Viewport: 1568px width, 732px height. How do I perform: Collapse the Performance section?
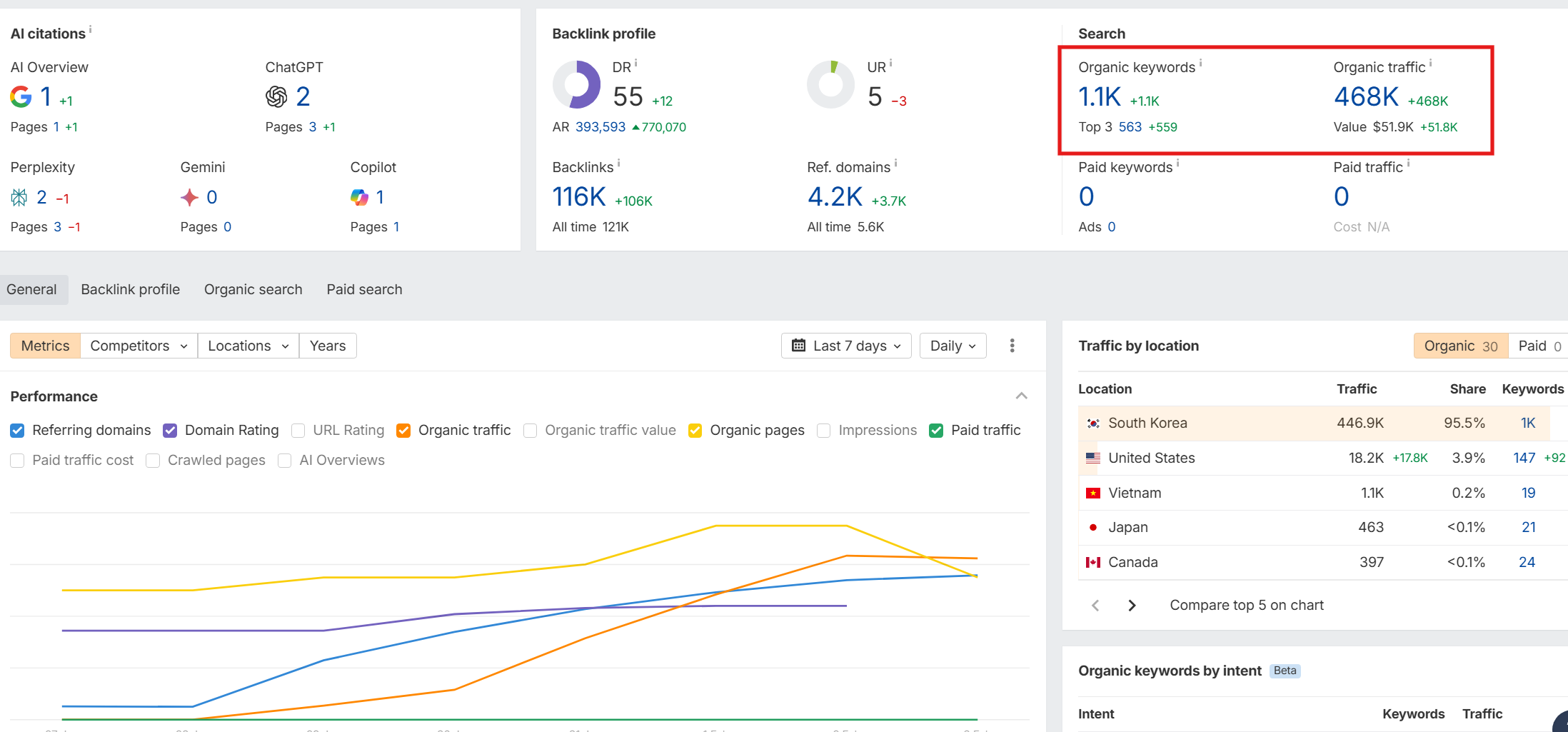point(1022,396)
